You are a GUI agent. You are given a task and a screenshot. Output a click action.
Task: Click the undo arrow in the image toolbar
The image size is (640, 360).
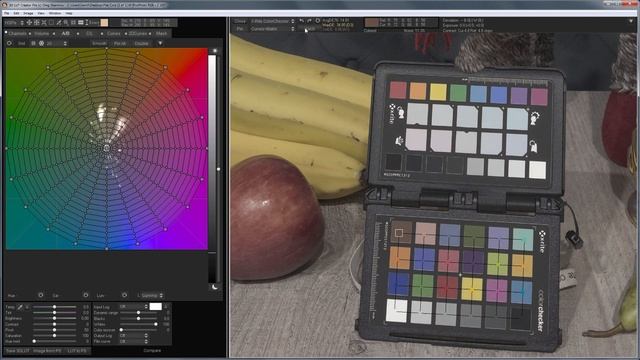(301, 21)
